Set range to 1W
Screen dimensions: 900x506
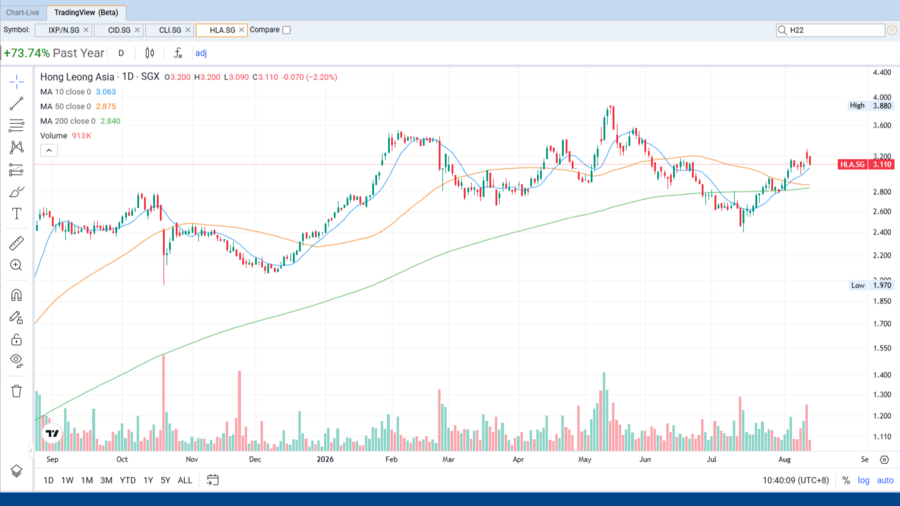click(67, 480)
